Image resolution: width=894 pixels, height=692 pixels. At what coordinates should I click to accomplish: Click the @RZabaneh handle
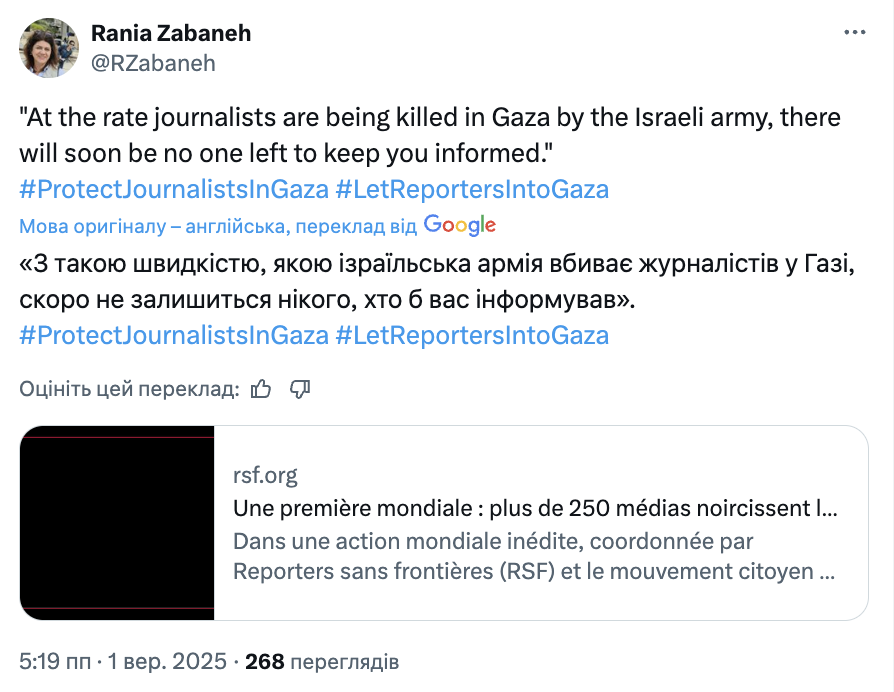click(153, 63)
